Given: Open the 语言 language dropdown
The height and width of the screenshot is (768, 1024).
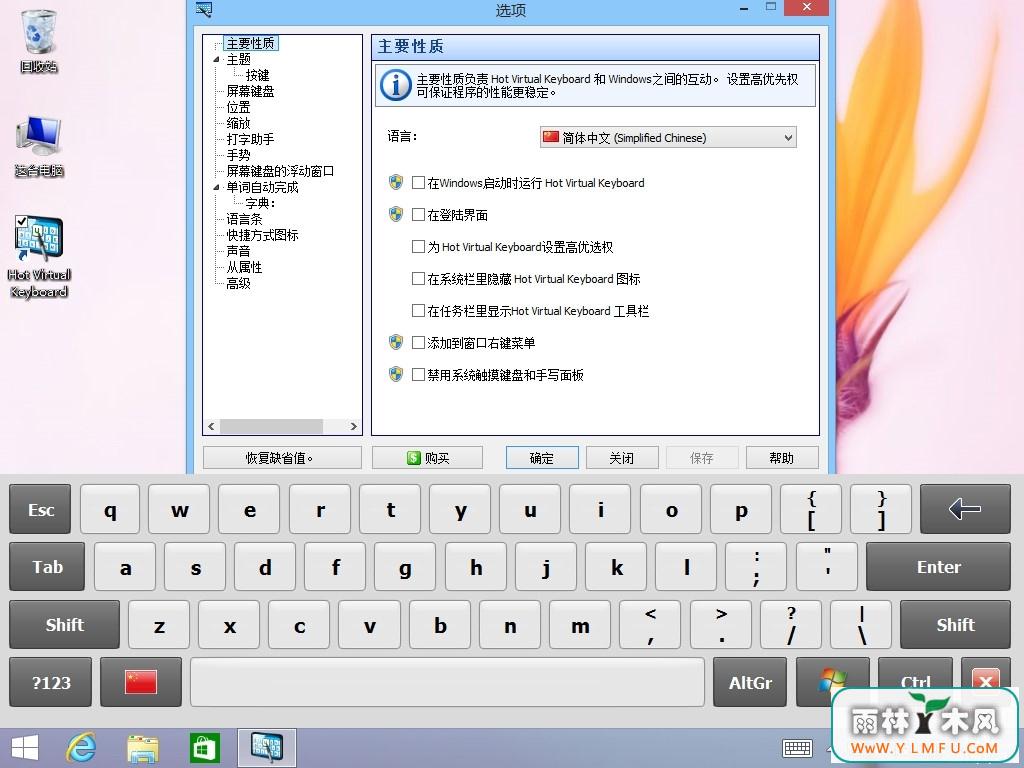Looking at the screenshot, I should click(x=667, y=137).
